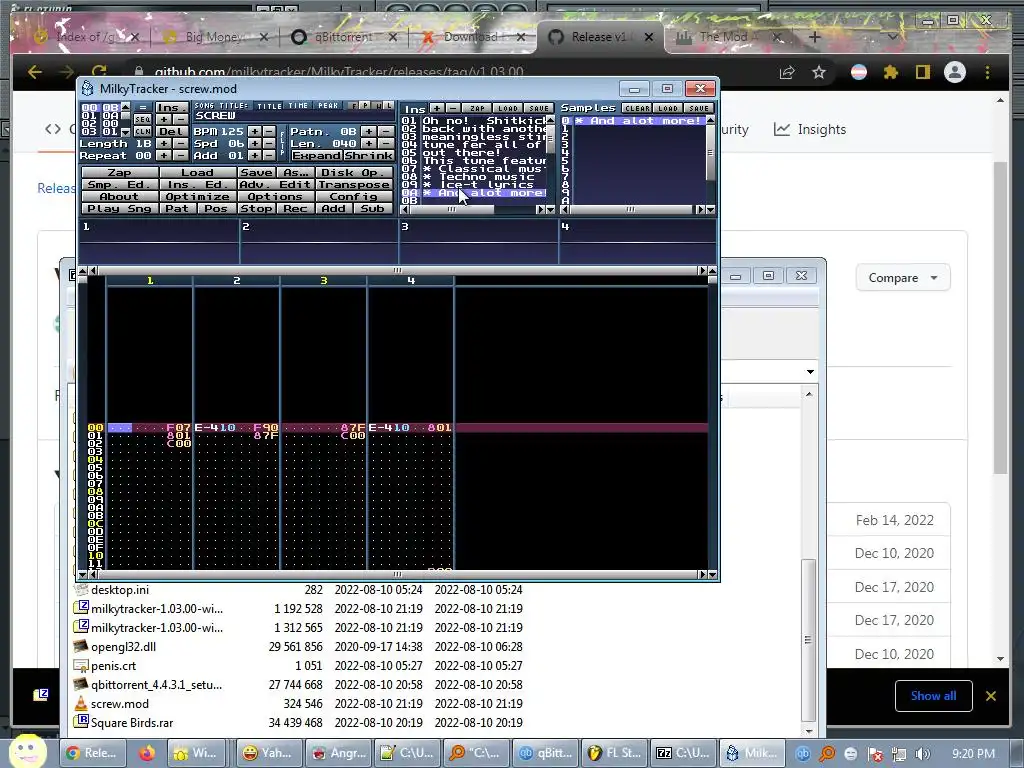Viewport: 1024px width, 768px height.
Task: Open the Options menu button
Action: [276, 197]
